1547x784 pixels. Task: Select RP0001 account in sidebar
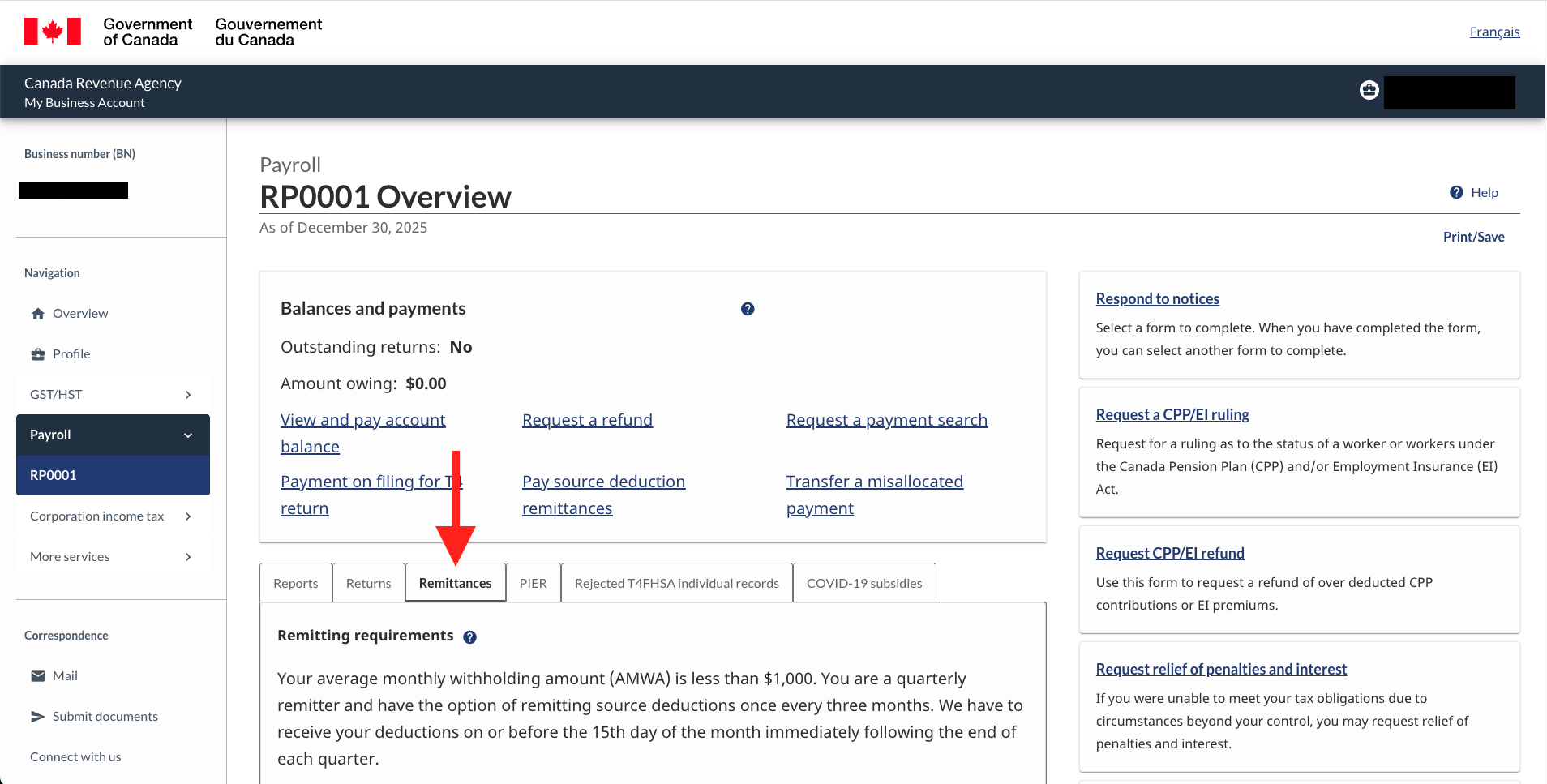(113, 475)
